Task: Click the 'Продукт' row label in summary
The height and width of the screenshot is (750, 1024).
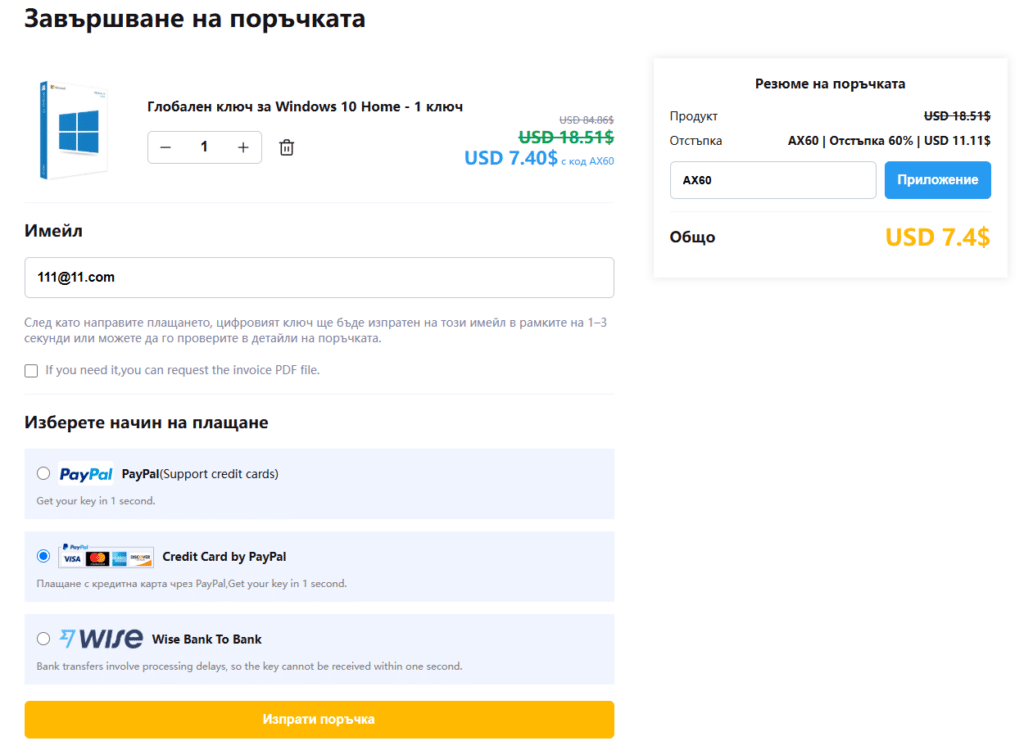Action: pos(694,116)
